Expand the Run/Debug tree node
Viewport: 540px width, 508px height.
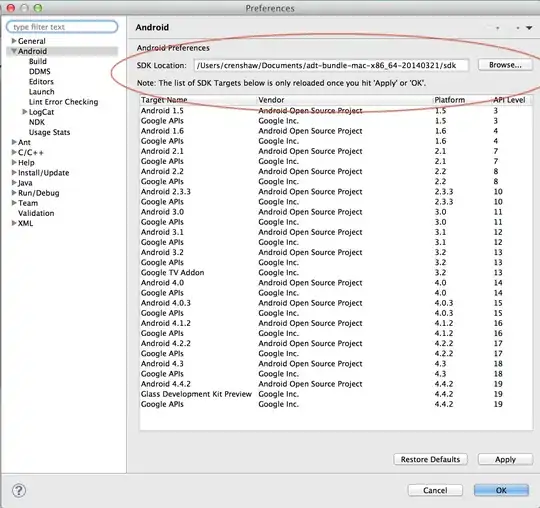pos(14,193)
